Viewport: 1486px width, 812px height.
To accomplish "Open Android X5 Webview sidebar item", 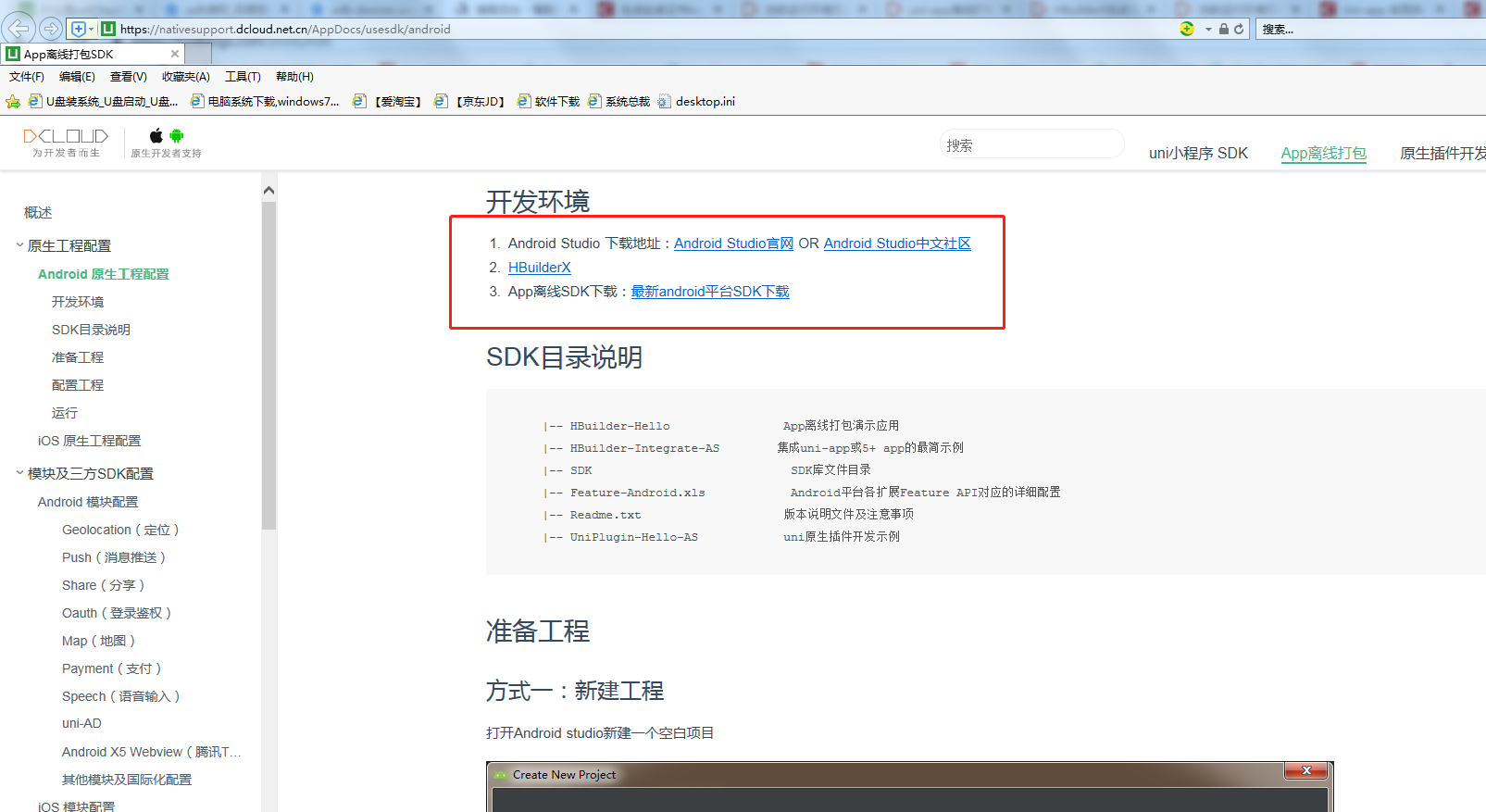I will pyautogui.click(x=152, y=752).
